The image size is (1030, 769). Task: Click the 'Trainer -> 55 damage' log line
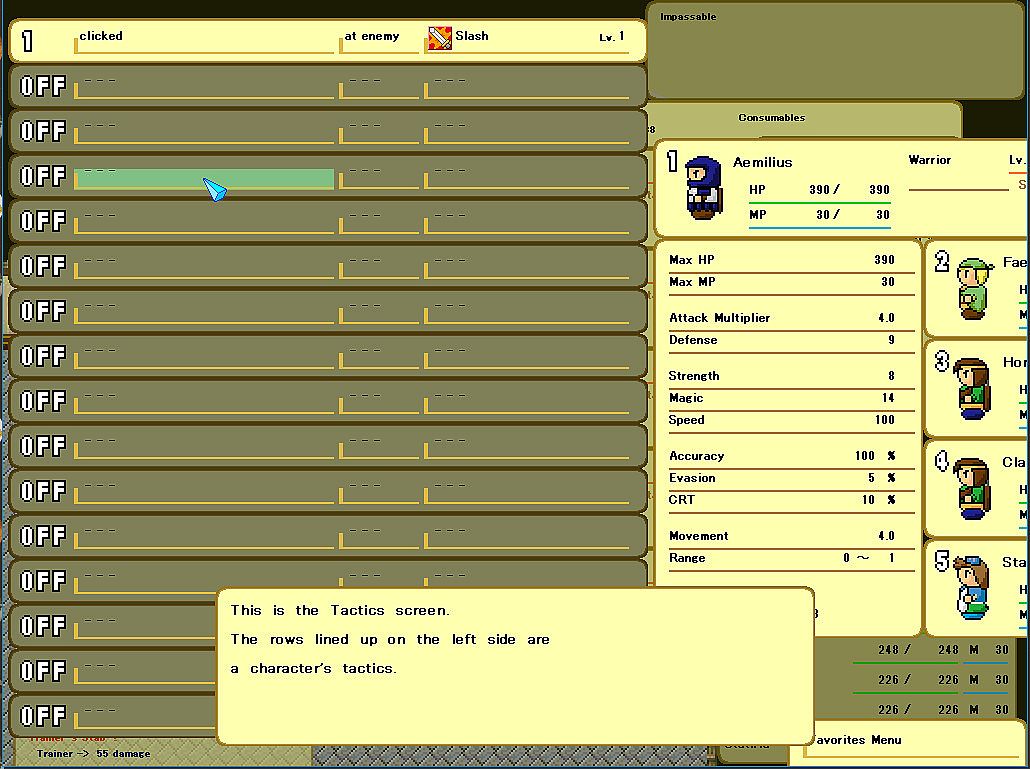(93, 754)
